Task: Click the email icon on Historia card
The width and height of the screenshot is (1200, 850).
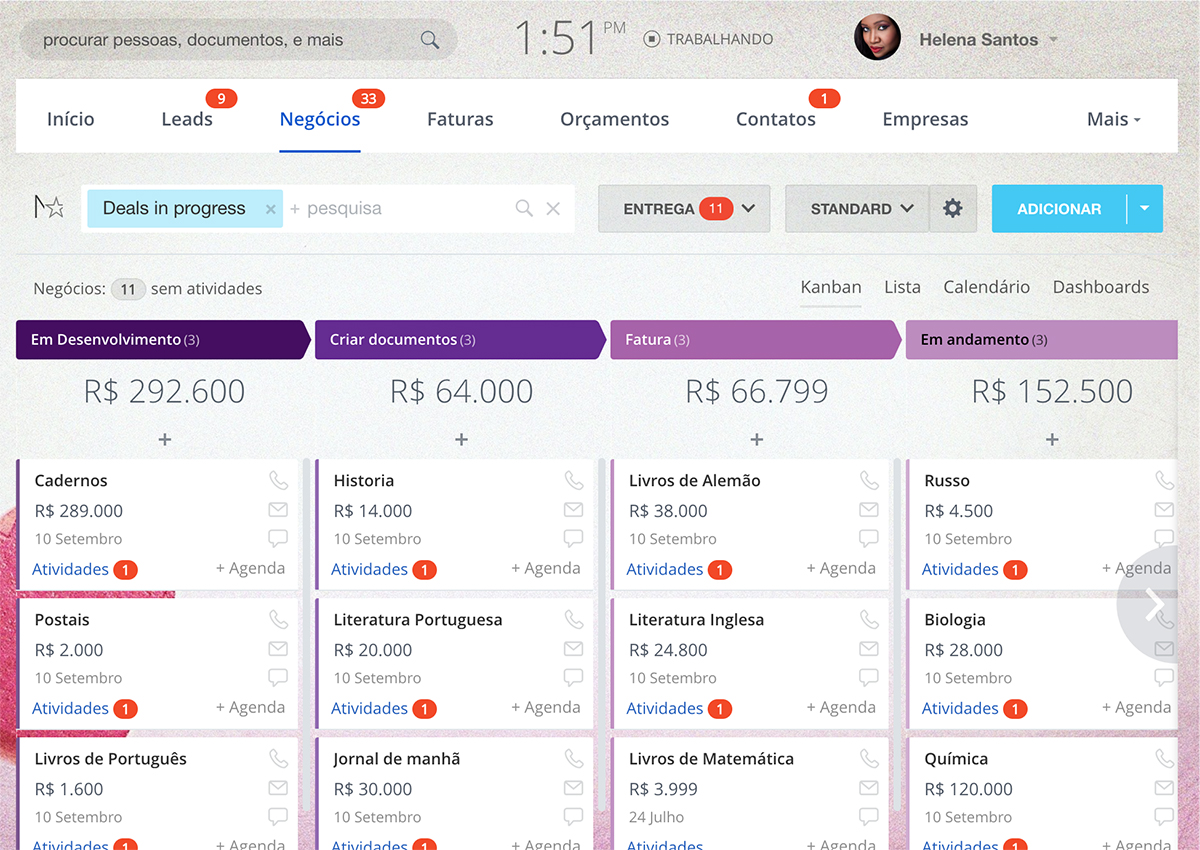Action: click(x=573, y=510)
